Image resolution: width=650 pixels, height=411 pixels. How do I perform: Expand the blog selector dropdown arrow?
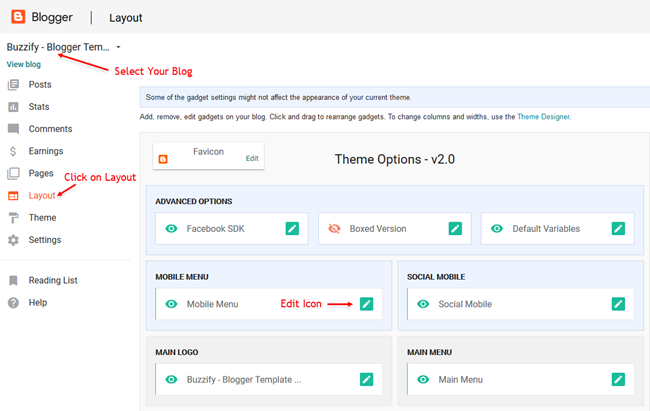tap(118, 47)
